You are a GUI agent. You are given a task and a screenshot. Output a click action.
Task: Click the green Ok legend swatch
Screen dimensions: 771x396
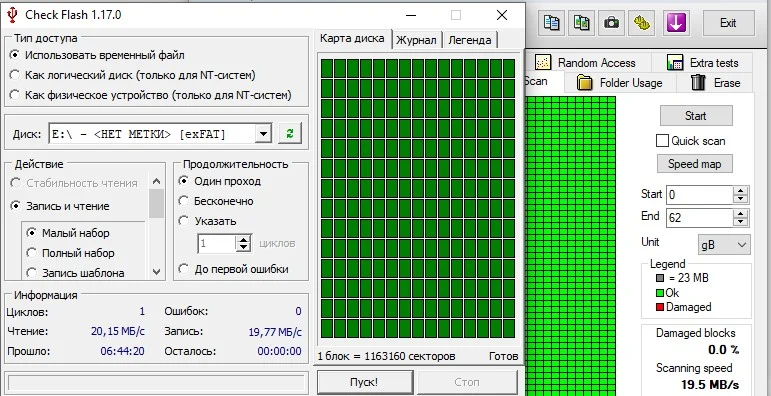coord(660,293)
